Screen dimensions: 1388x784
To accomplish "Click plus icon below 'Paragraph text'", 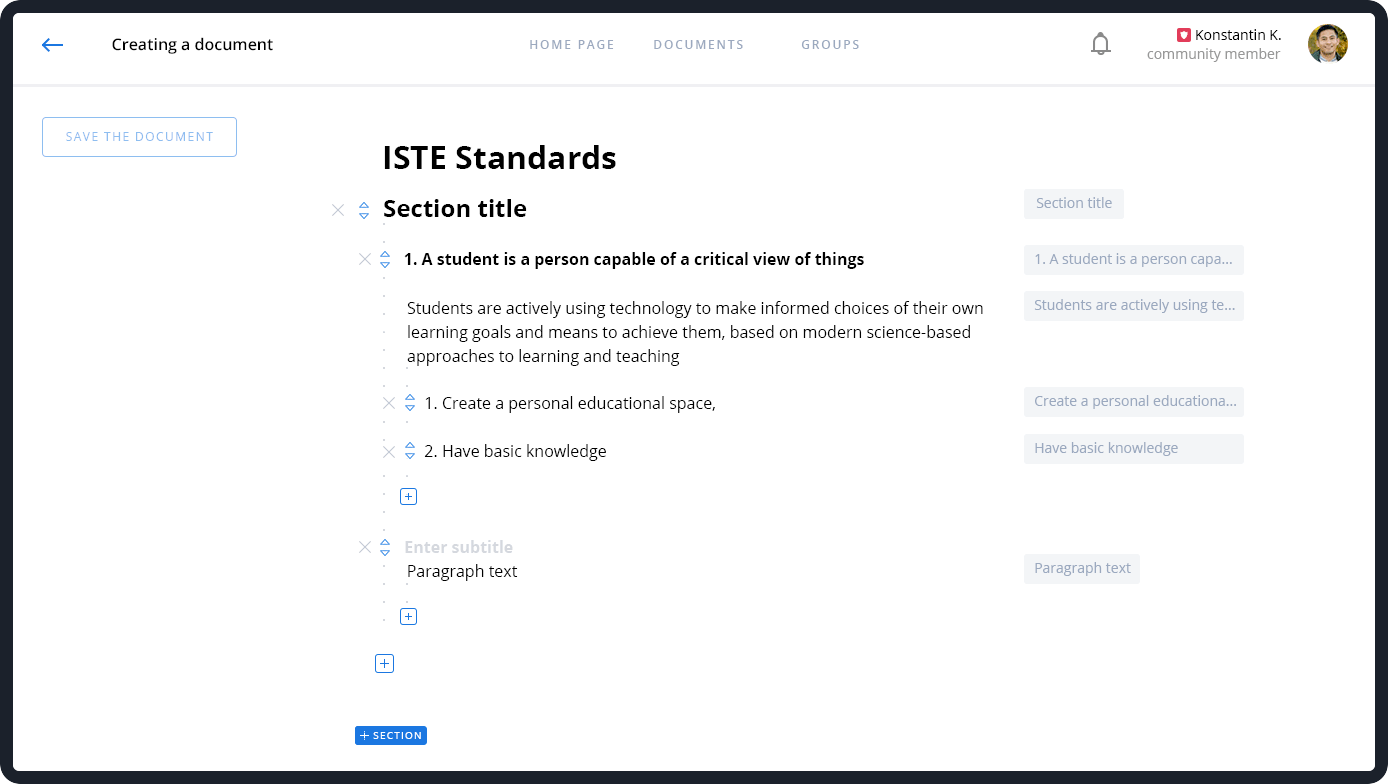I will click(408, 617).
